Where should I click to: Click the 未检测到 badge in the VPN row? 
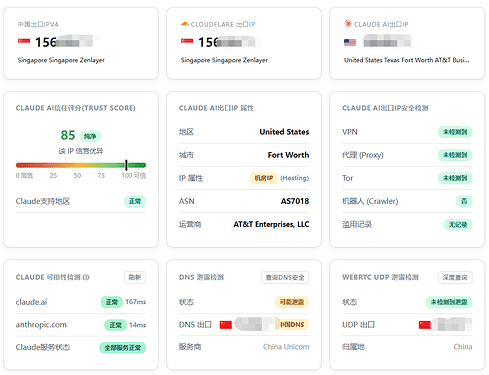pos(455,132)
